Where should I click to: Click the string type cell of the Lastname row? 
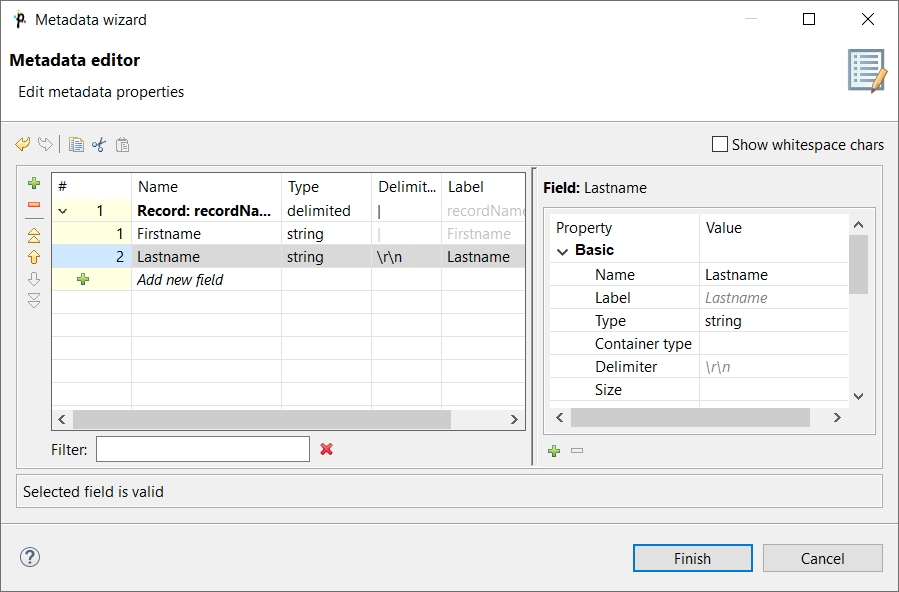[x=326, y=257]
